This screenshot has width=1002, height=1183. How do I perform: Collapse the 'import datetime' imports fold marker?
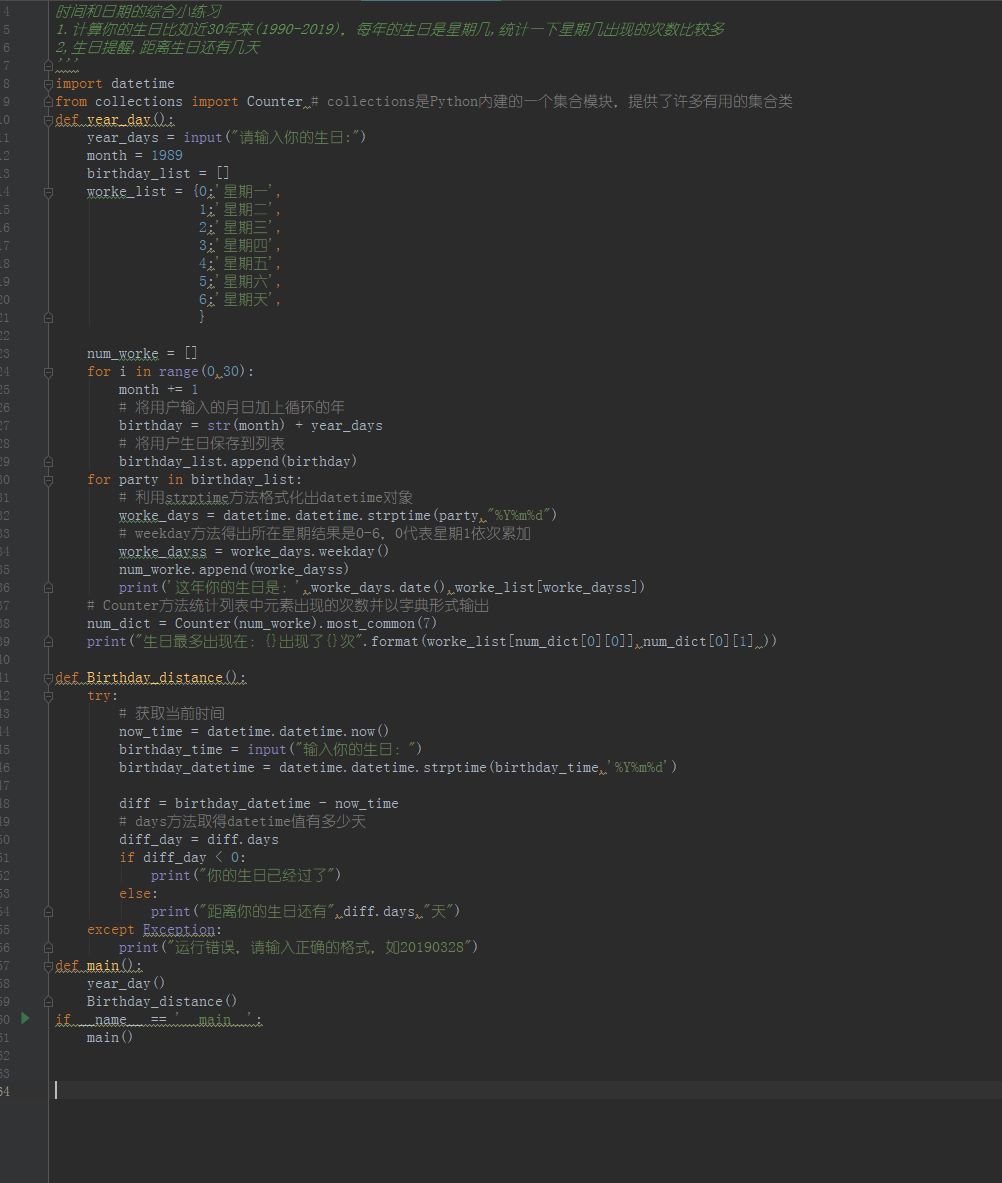pos(48,84)
